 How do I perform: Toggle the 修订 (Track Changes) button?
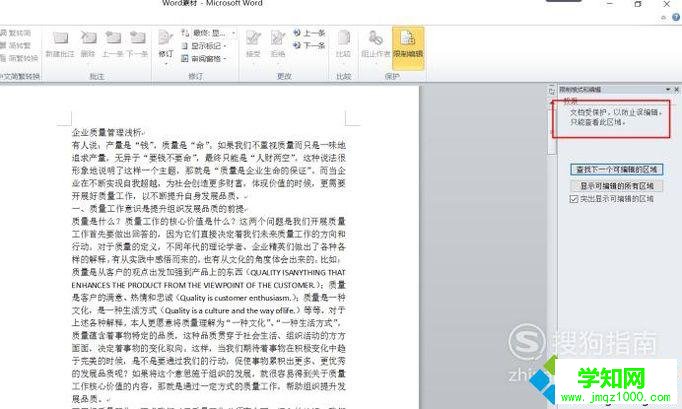[x=166, y=45]
